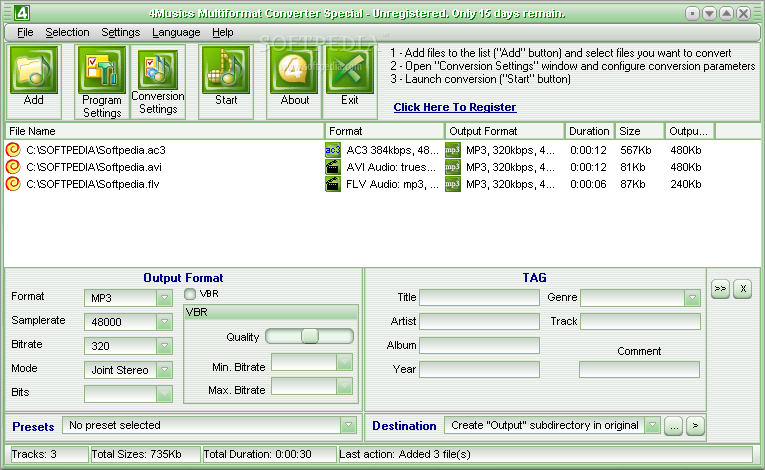The image size is (765, 470).
Task: Expand the Min. Bitrate dropdown
Action: [x=344, y=362]
